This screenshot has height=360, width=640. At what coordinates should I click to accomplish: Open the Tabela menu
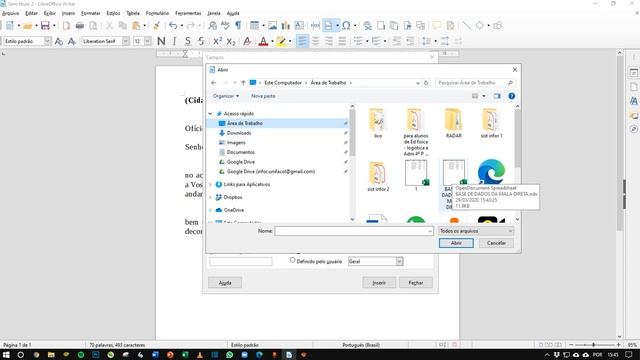133,13
